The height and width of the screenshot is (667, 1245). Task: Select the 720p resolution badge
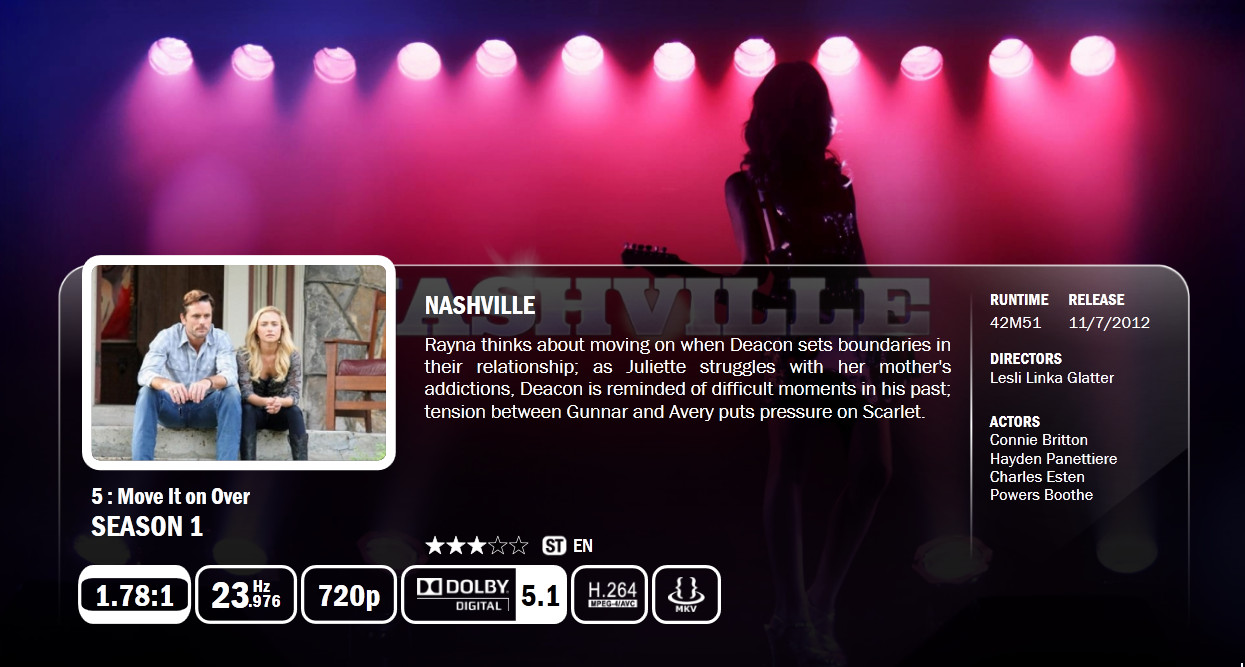point(349,595)
